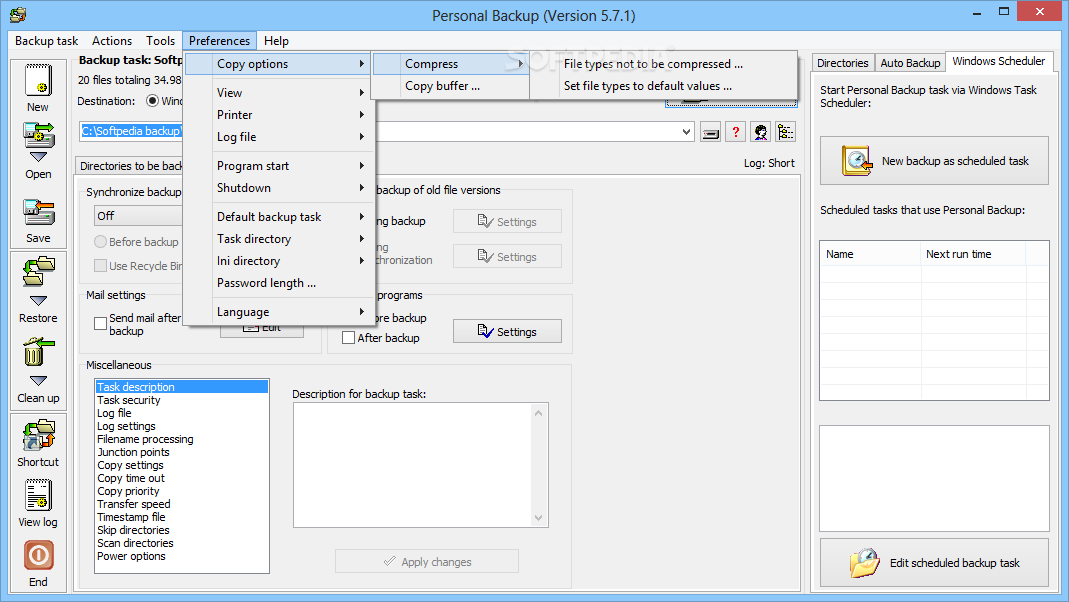Click the Name column header
Viewport: 1069px width, 602px height.
click(870, 254)
